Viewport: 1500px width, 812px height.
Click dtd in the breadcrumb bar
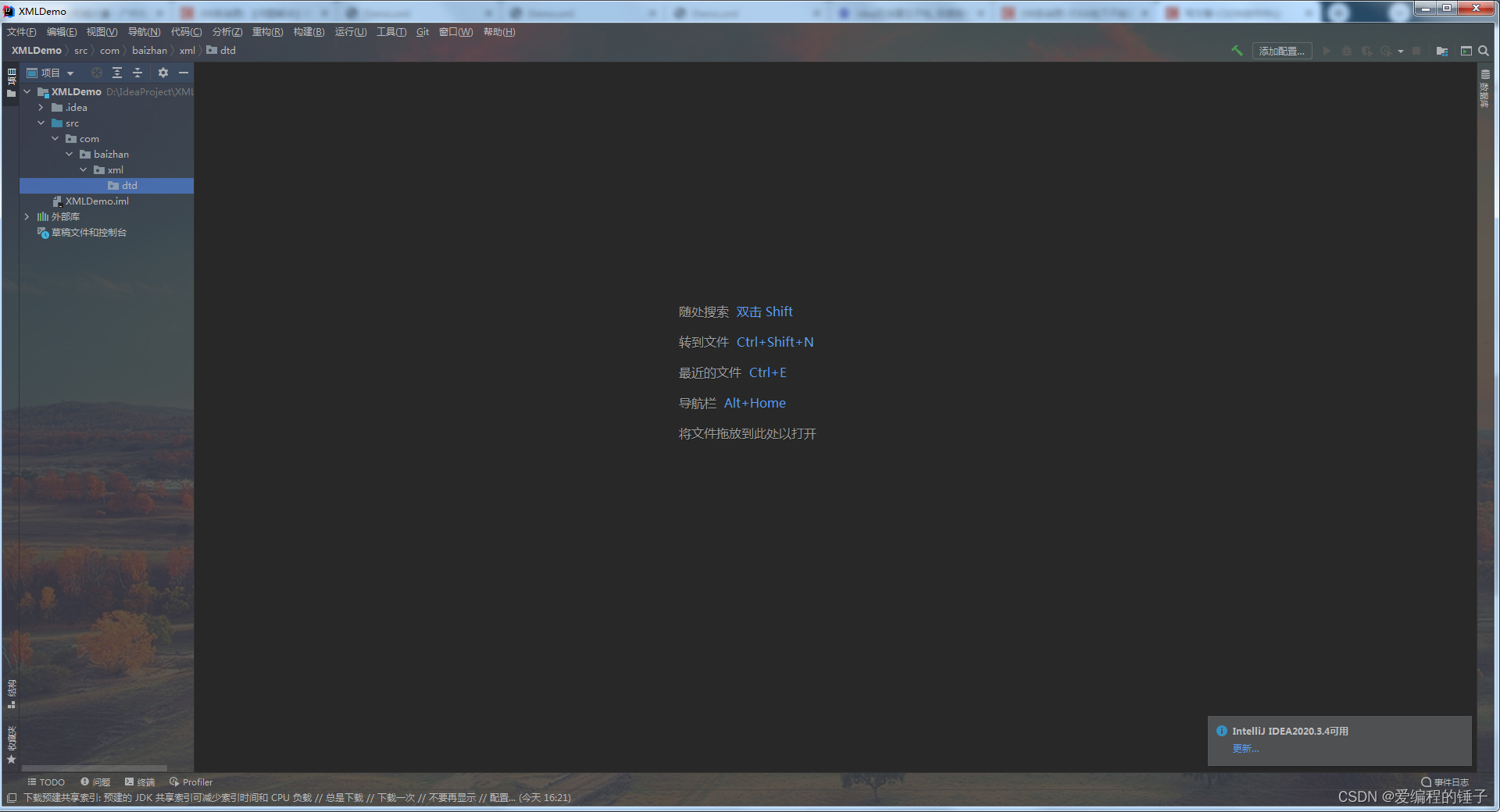221,50
